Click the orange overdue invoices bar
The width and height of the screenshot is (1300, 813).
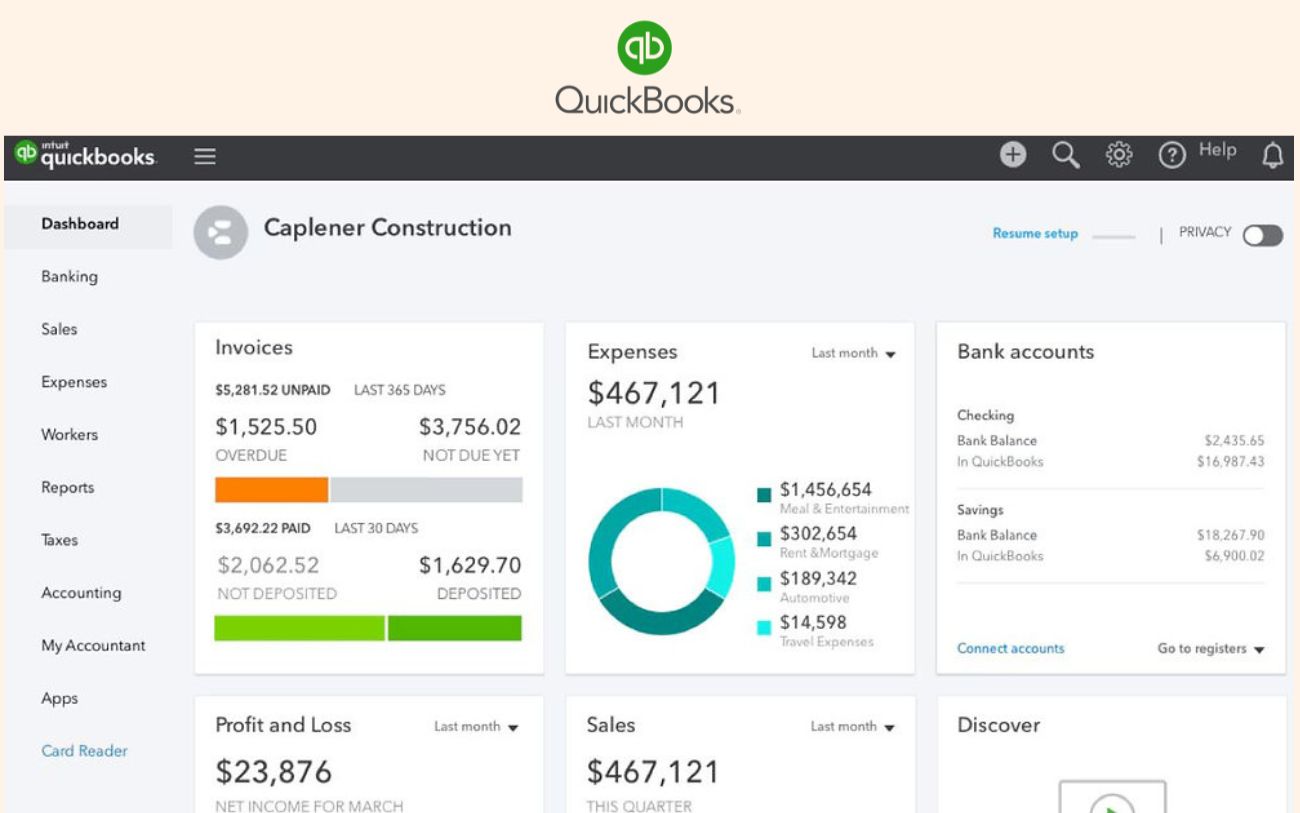tap(271, 489)
